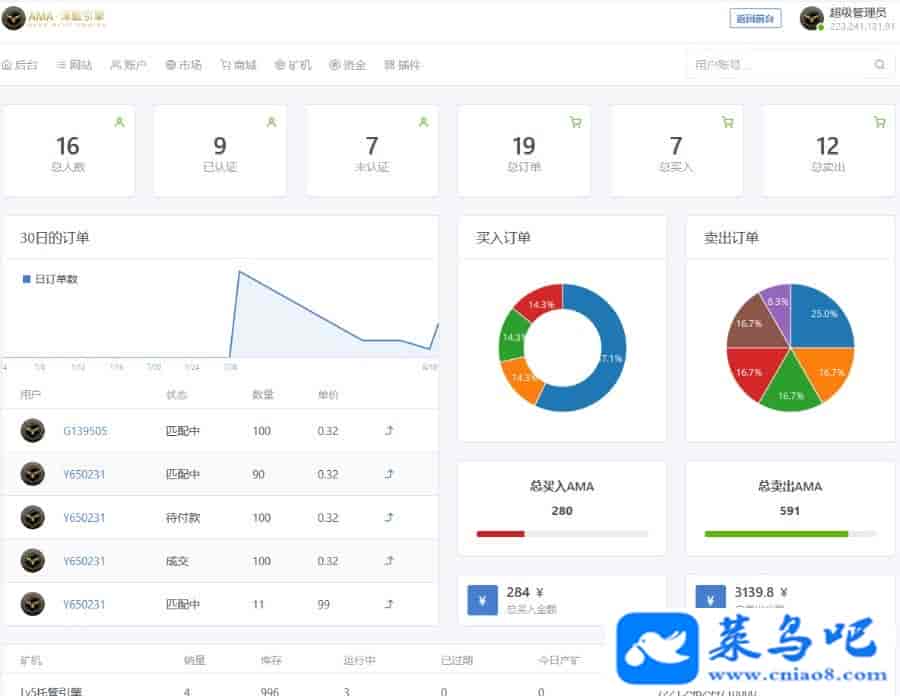Viewport: 900px width, 696px height.
Task: Open the 资金 menu
Action: click(347, 65)
